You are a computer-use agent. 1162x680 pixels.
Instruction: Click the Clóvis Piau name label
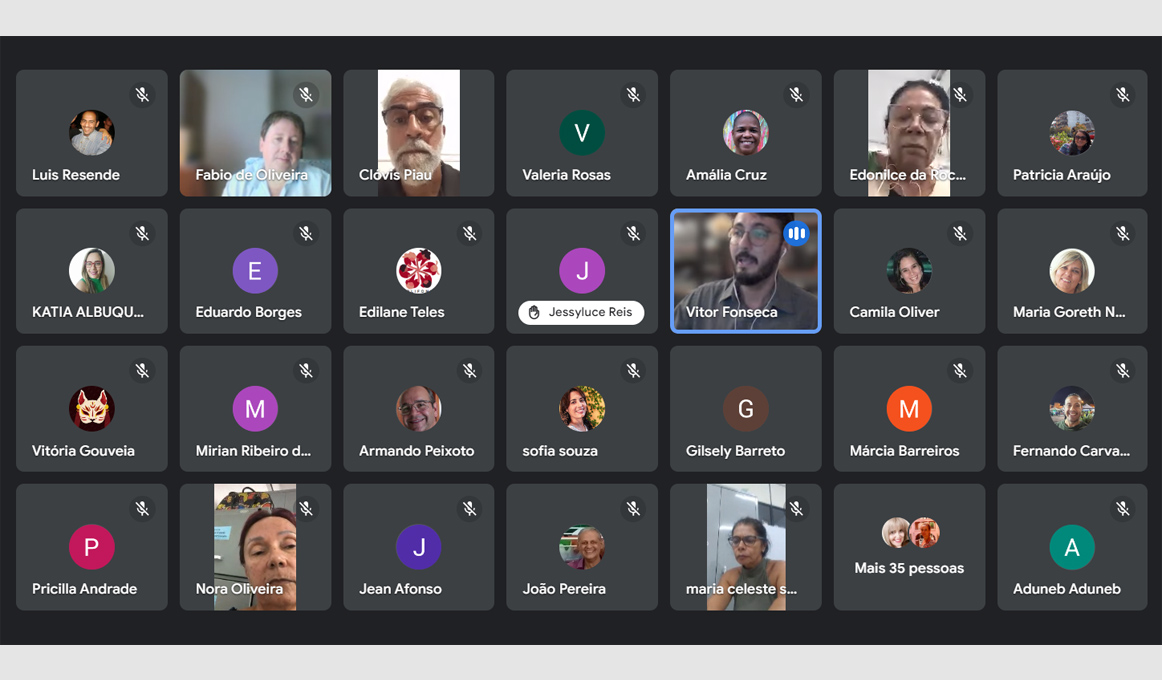click(x=395, y=175)
